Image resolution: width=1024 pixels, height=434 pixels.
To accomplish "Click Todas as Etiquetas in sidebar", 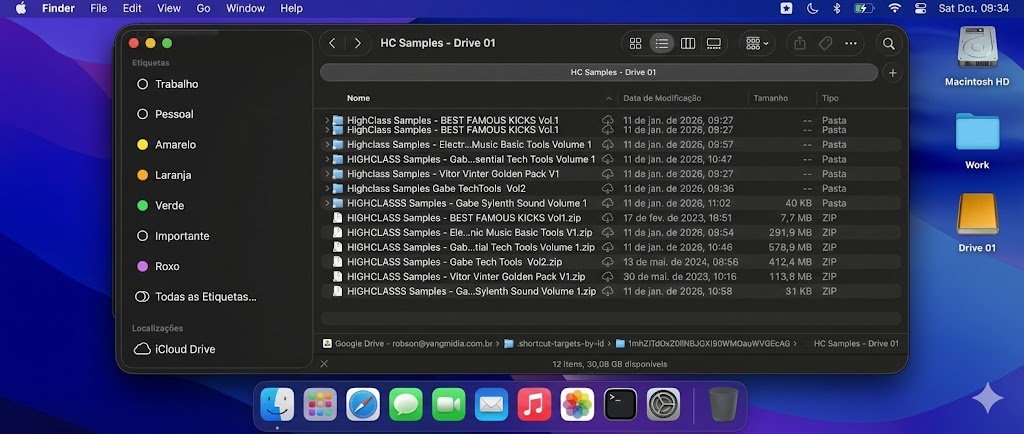I will [x=205, y=297].
